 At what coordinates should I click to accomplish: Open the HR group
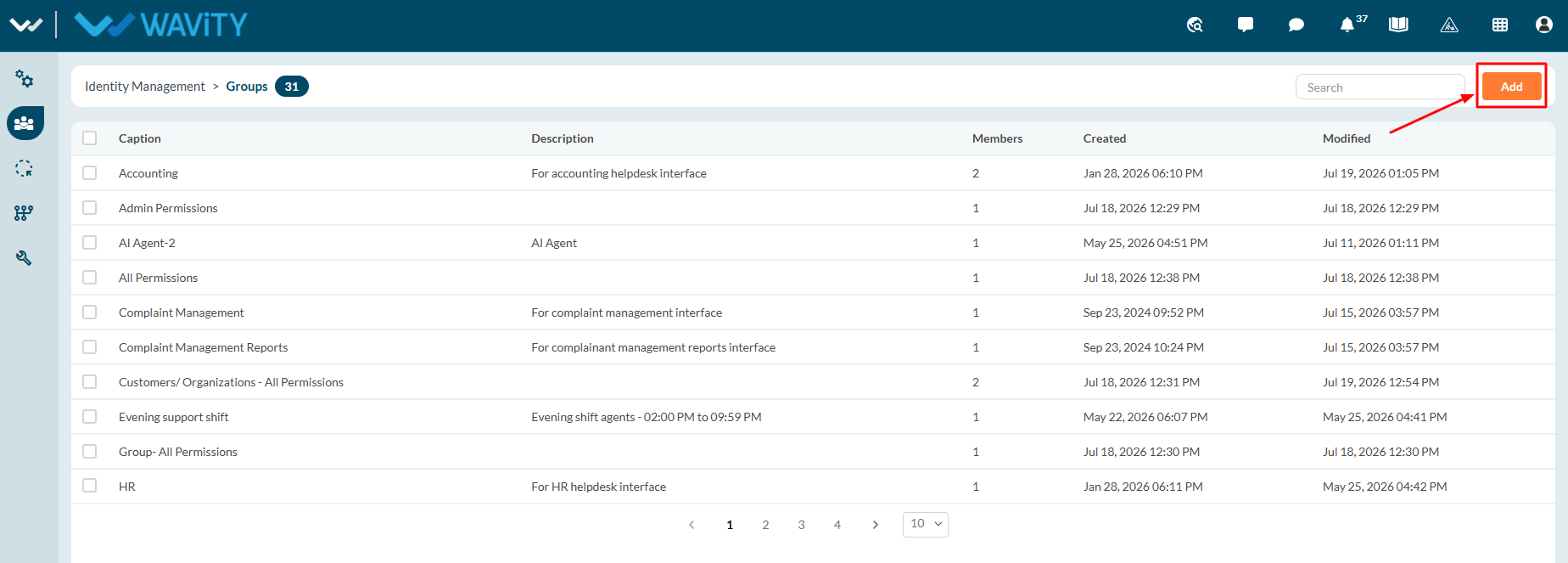(127, 487)
